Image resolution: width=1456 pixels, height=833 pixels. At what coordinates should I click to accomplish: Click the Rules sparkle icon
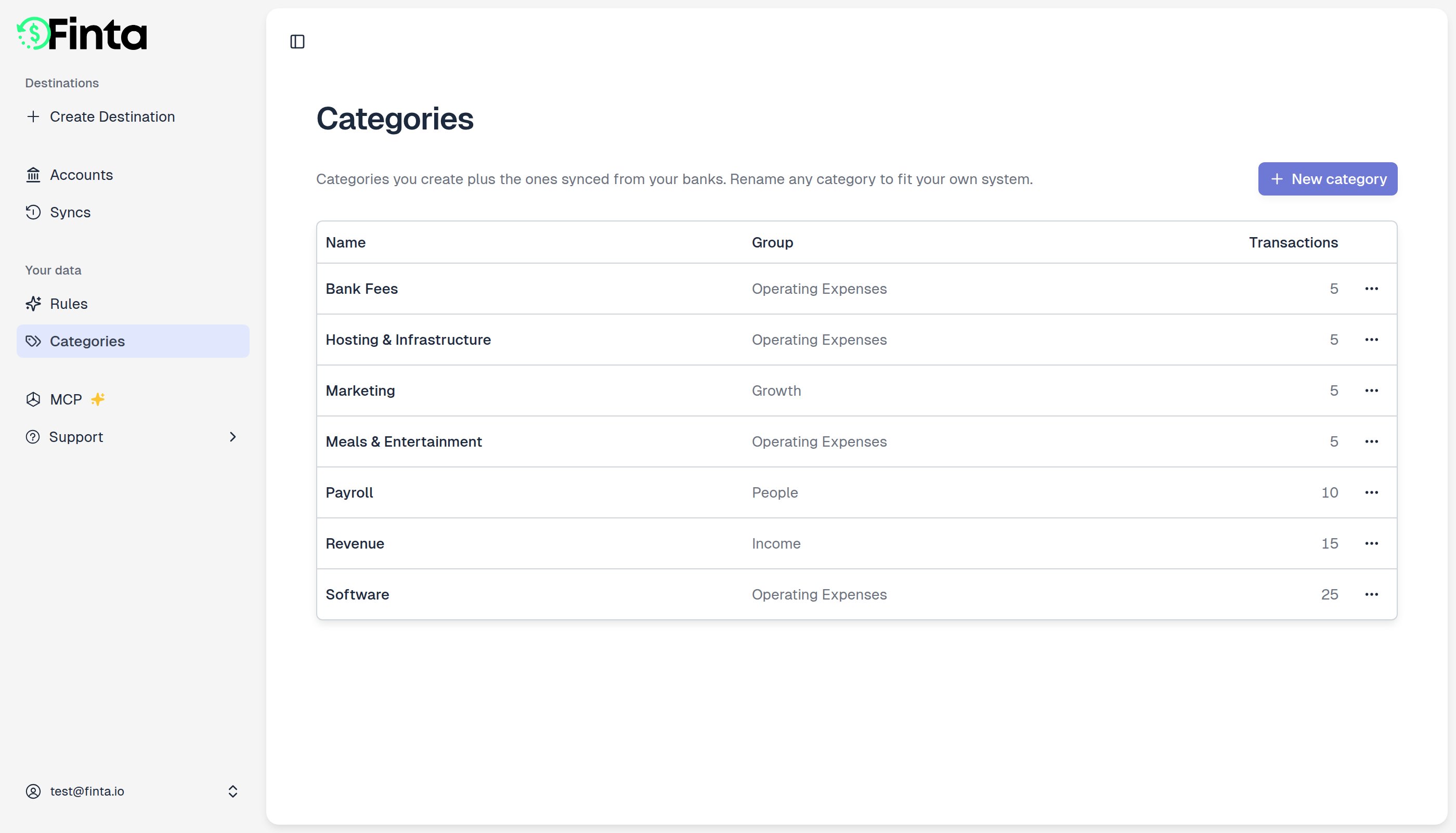[33, 304]
